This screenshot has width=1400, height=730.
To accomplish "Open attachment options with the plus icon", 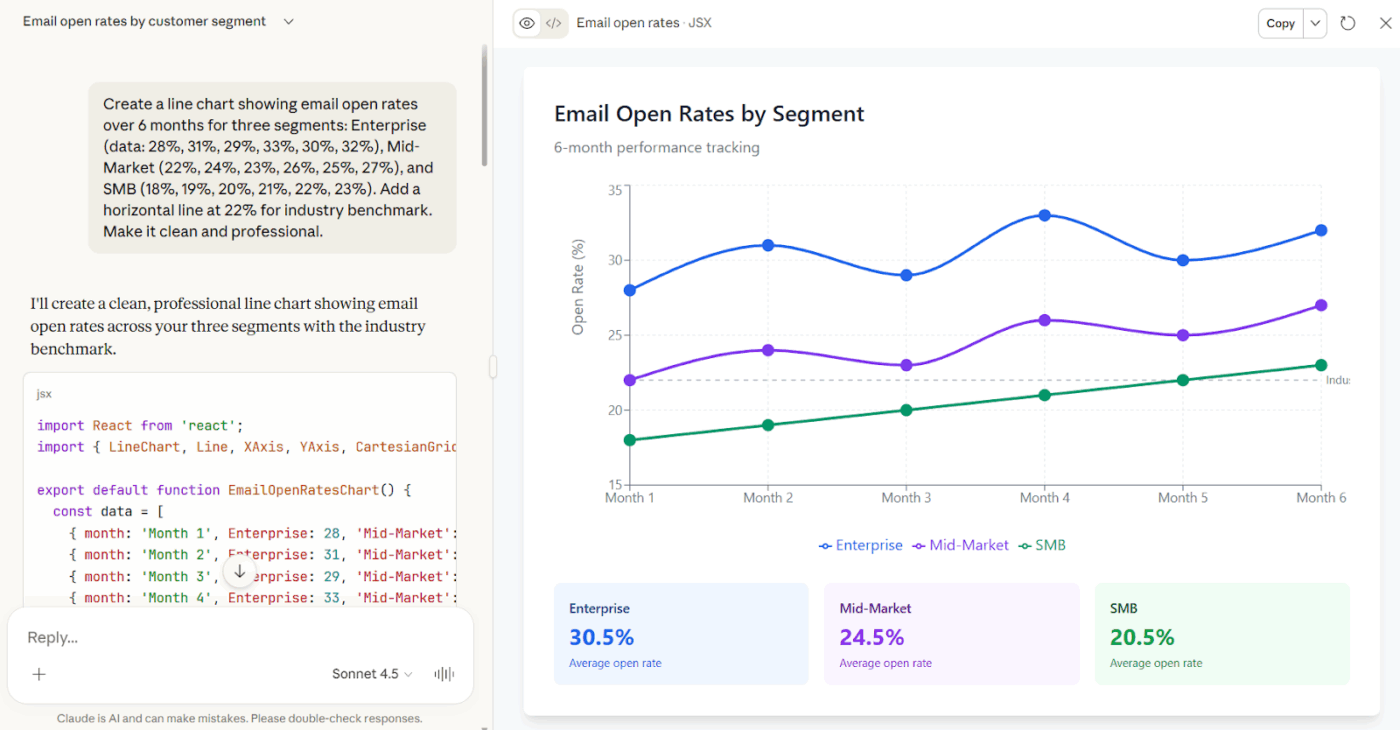I will (x=38, y=674).
